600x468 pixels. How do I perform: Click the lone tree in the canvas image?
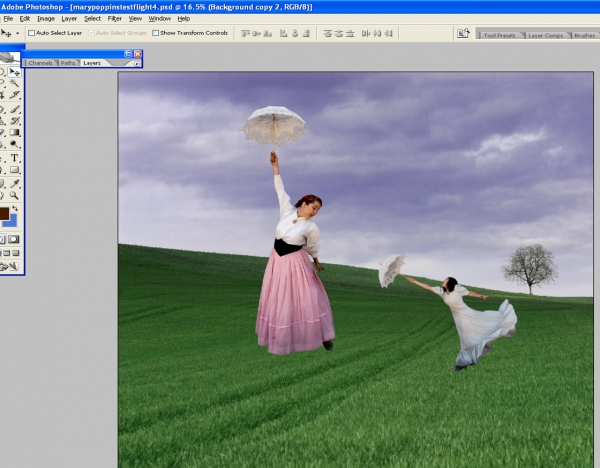point(530,269)
